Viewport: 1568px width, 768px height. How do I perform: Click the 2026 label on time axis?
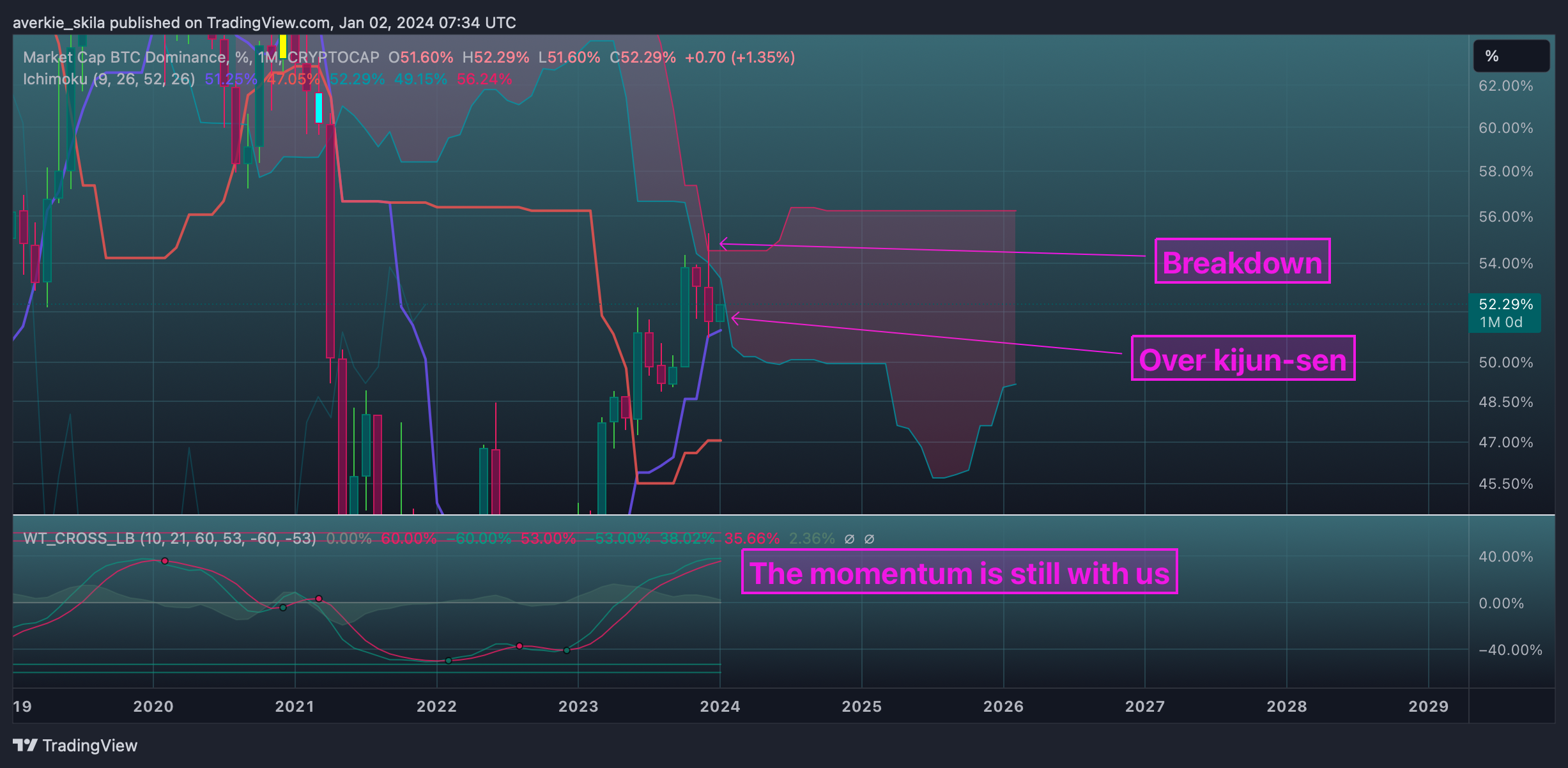[1003, 707]
